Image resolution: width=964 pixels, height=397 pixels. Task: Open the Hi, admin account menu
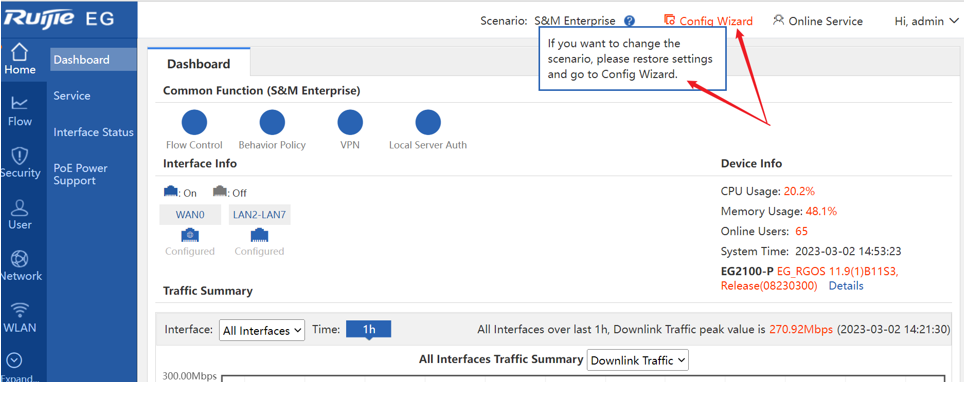[926, 21]
